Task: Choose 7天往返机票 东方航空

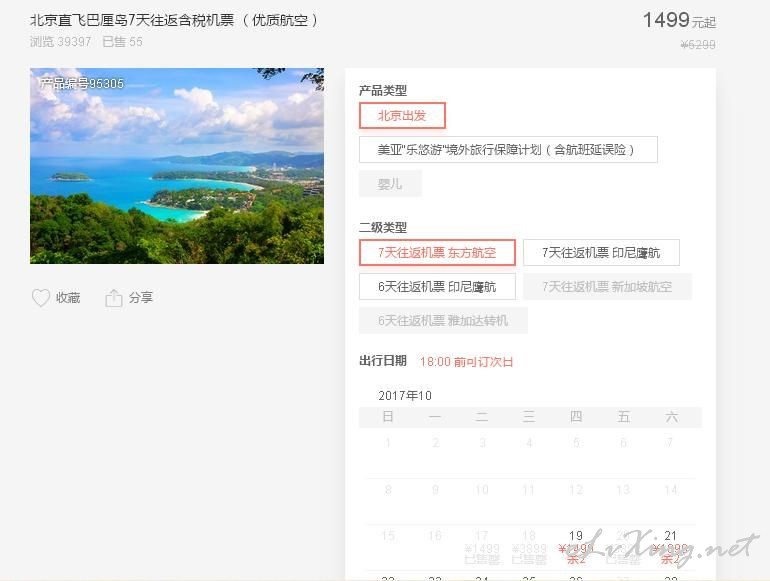Action: tap(437, 252)
